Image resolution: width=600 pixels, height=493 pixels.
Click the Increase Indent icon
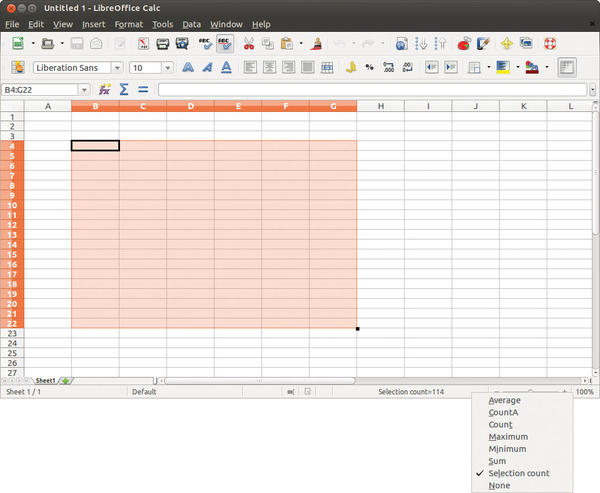point(451,67)
